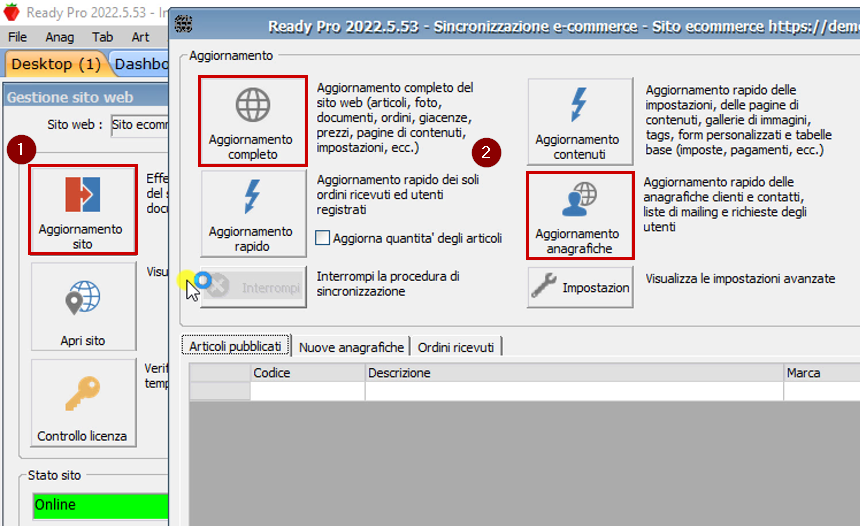
Task: Select the Articoli pubblicati tab
Action: tap(235, 346)
